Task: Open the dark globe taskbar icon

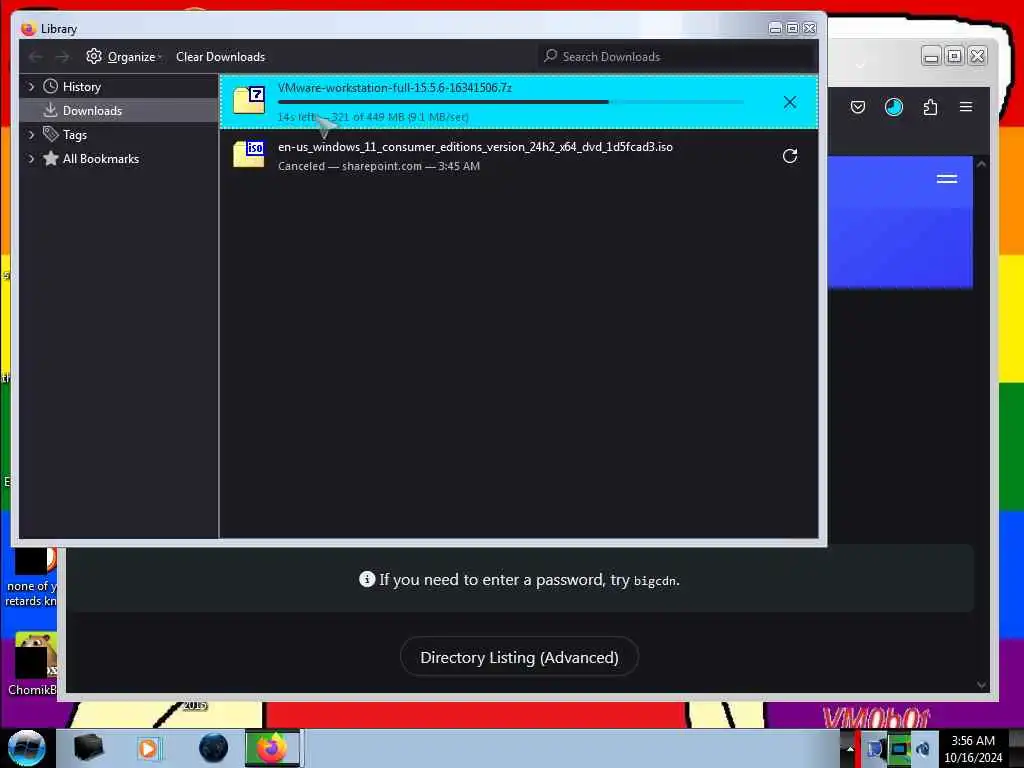Action: point(214,748)
